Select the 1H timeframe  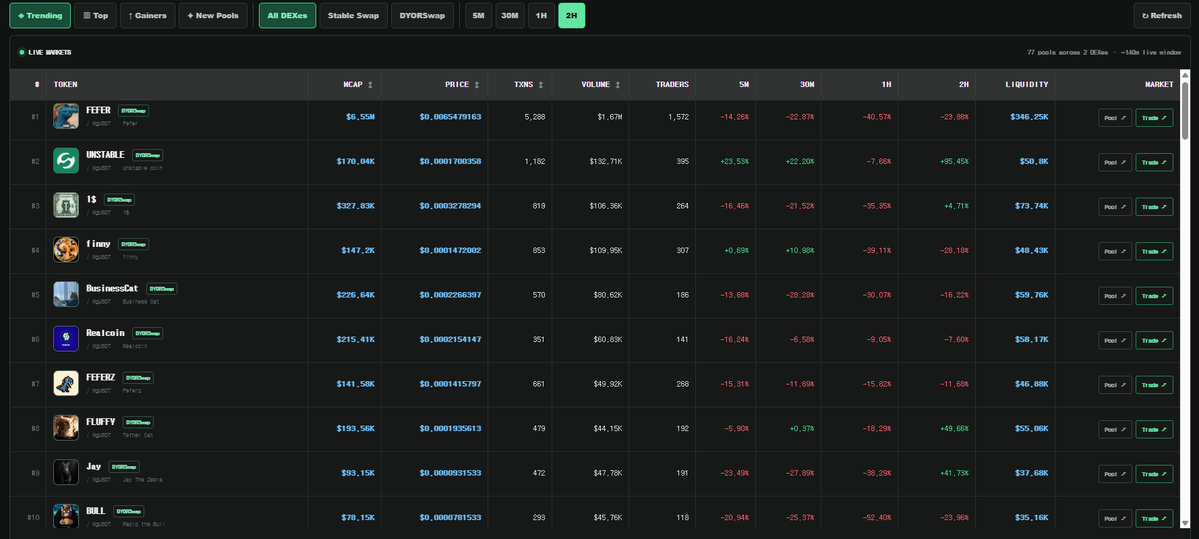point(541,15)
